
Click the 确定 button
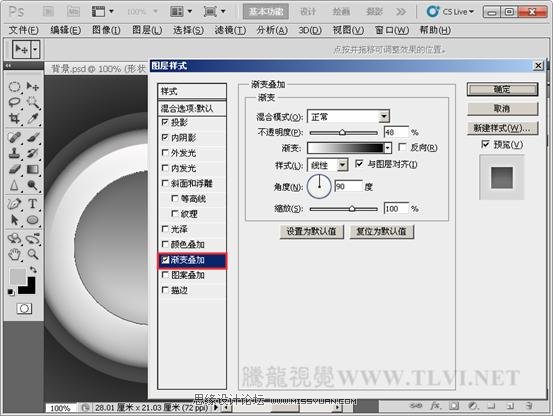502,90
